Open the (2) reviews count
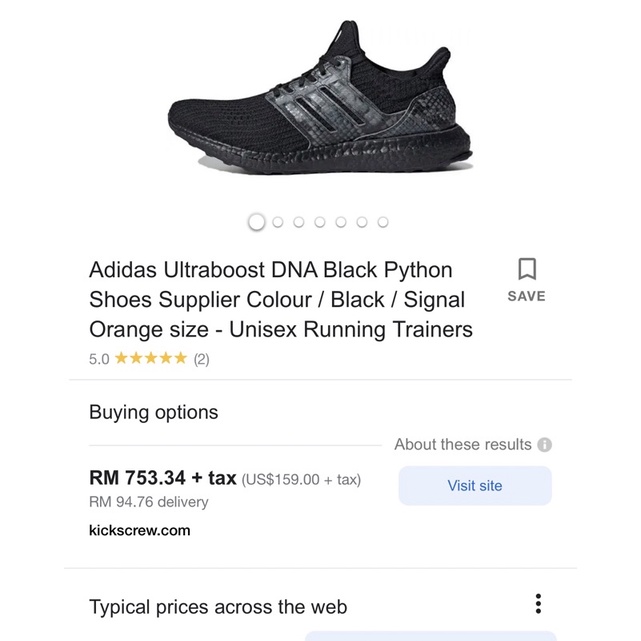This screenshot has height=641, width=641. [x=202, y=359]
